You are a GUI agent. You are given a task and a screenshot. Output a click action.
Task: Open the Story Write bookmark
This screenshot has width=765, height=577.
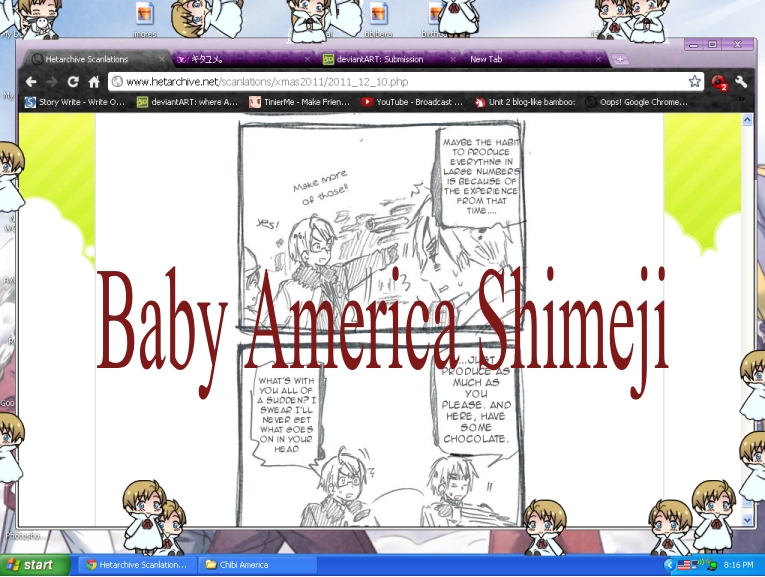pyautogui.click(x=75, y=102)
